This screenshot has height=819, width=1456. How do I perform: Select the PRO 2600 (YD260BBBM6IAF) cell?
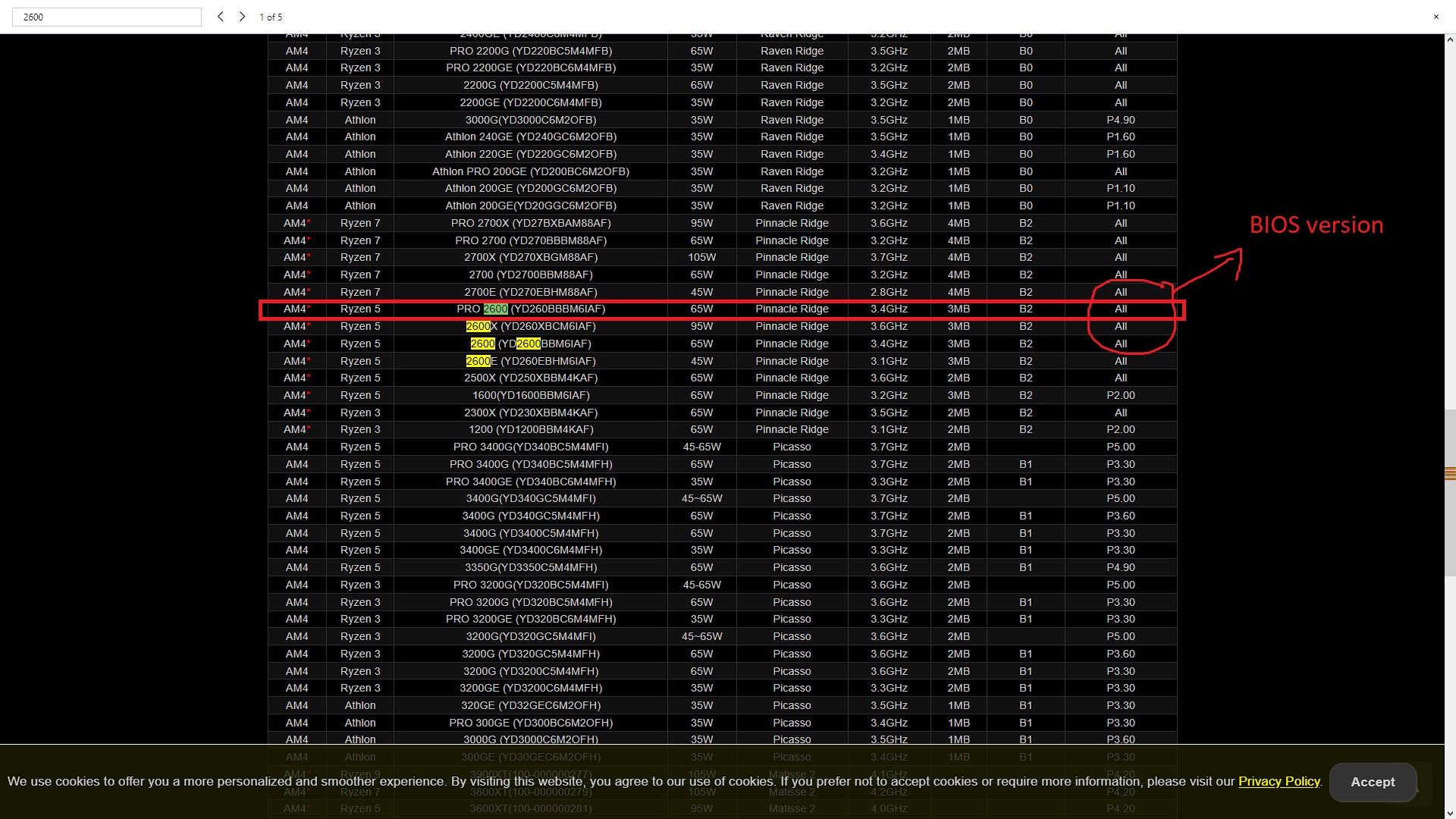(x=531, y=309)
